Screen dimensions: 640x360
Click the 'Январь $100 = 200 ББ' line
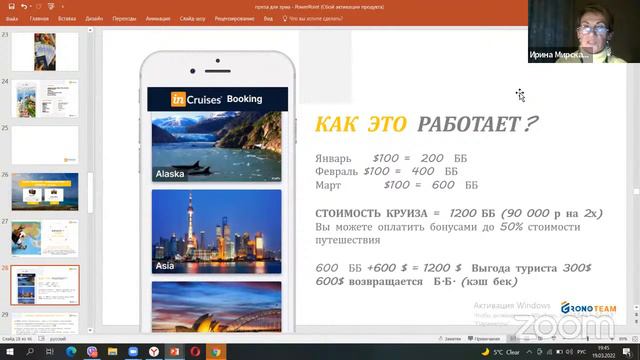(391, 158)
